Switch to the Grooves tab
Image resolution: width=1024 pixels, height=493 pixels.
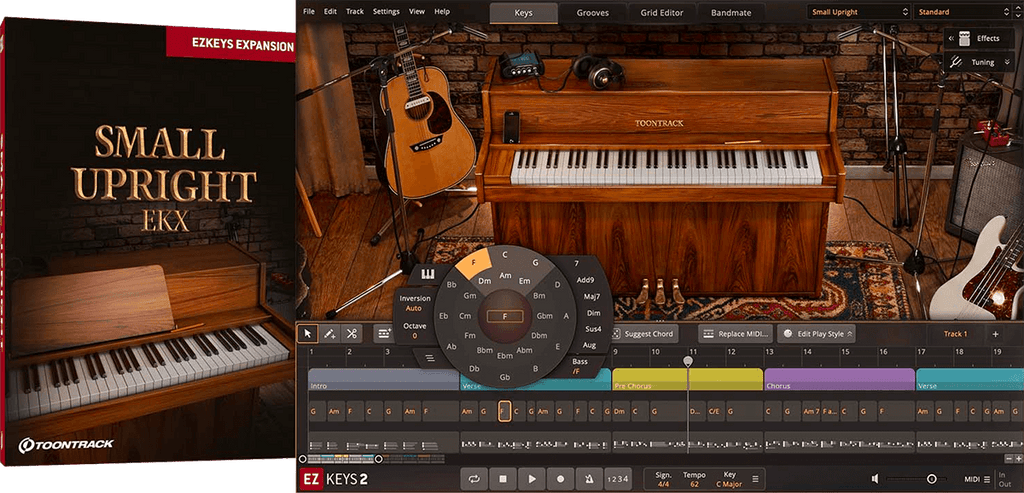pyautogui.click(x=592, y=12)
